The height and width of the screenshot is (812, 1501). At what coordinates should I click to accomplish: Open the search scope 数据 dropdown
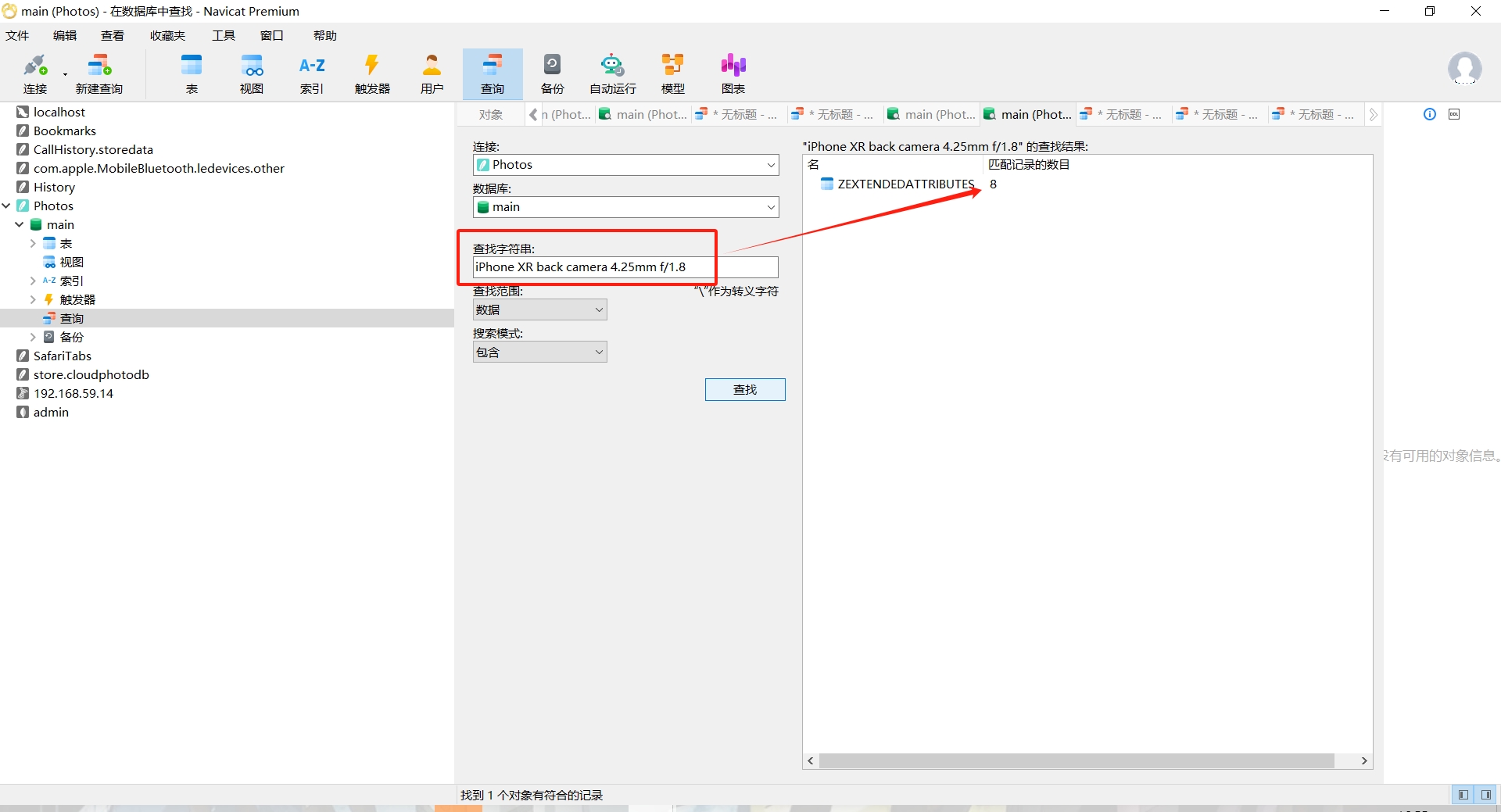[539, 310]
